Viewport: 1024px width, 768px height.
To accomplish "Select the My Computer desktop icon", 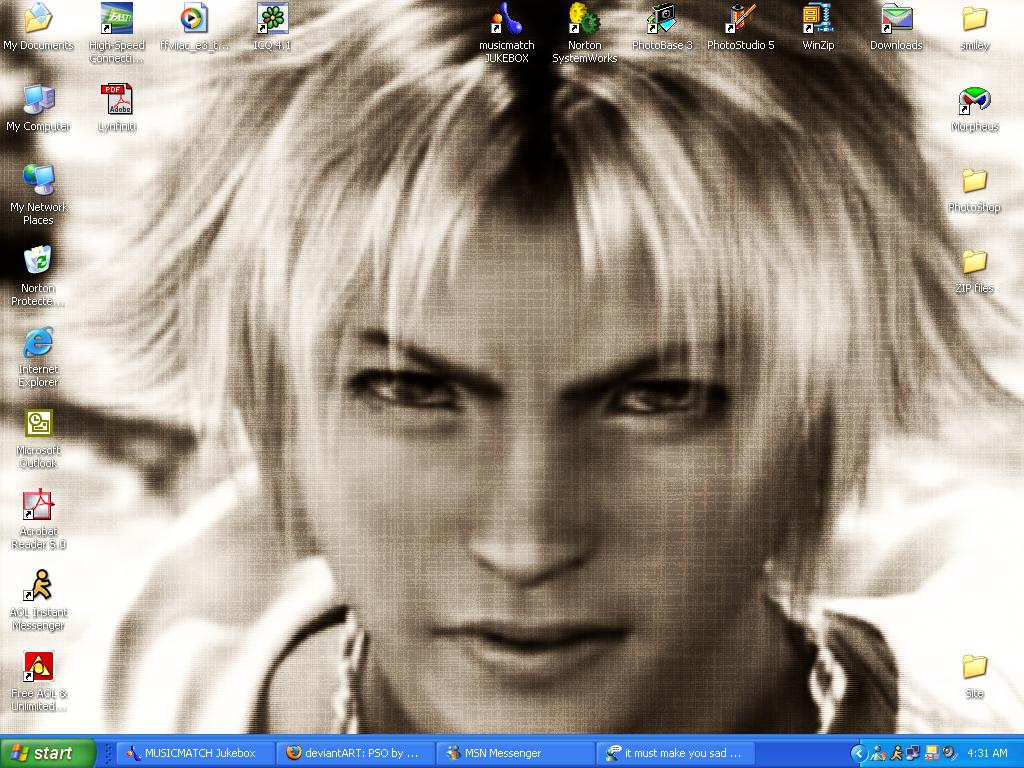I will [x=39, y=99].
